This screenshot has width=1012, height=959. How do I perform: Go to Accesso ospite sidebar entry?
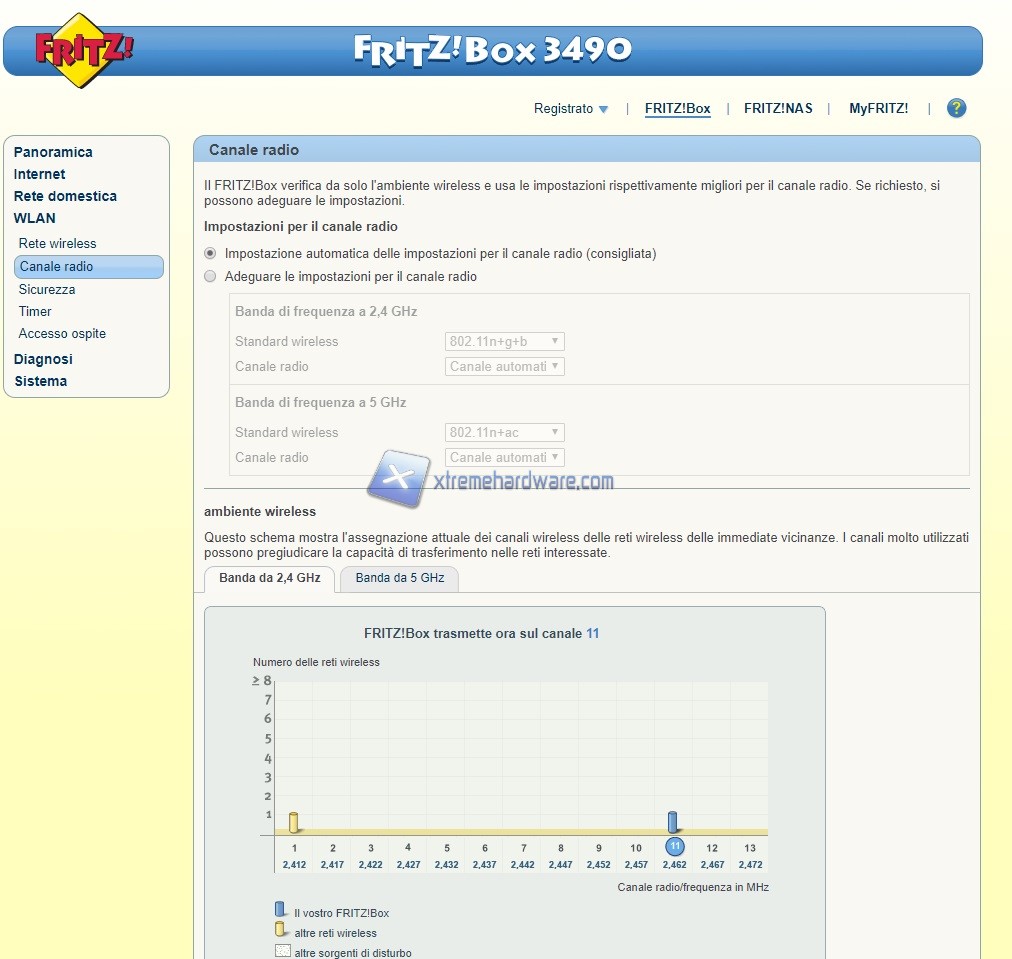pyautogui.click(x=62, y=333)
